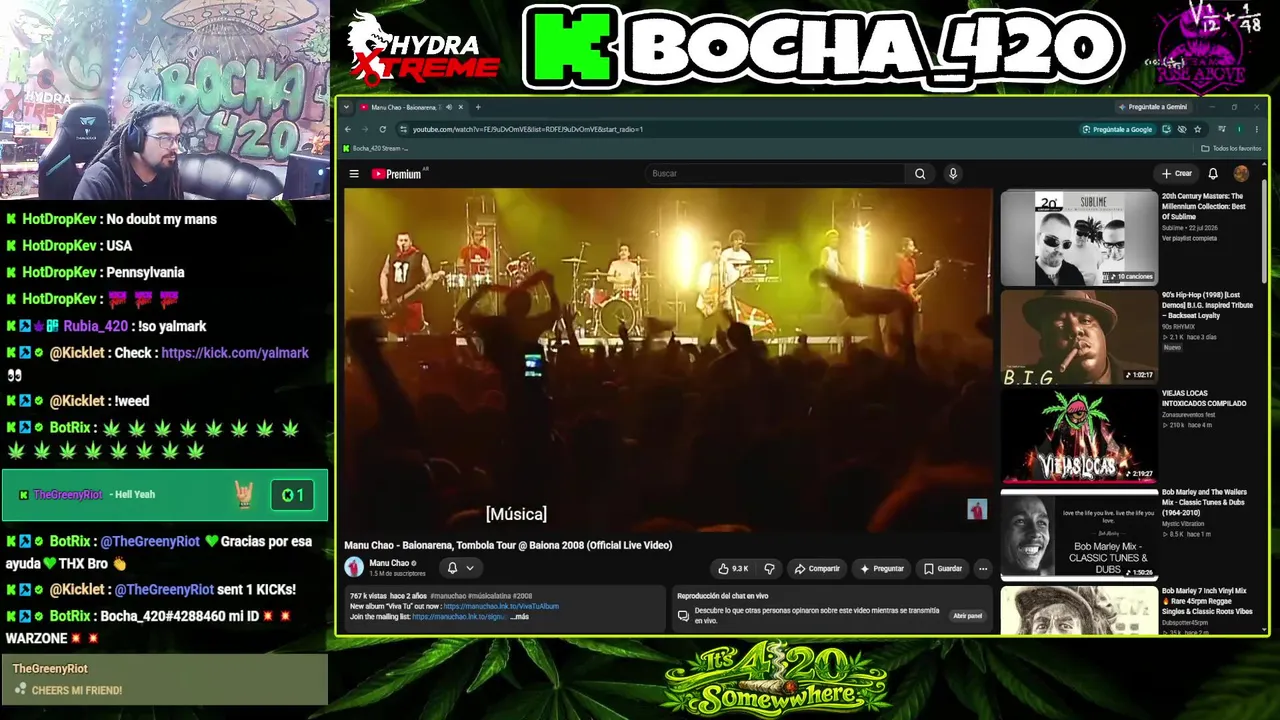Open the Chrome three-dot menu
Image resolution: width=1280 pixels, height=720 pixels.
(1257, 129)
